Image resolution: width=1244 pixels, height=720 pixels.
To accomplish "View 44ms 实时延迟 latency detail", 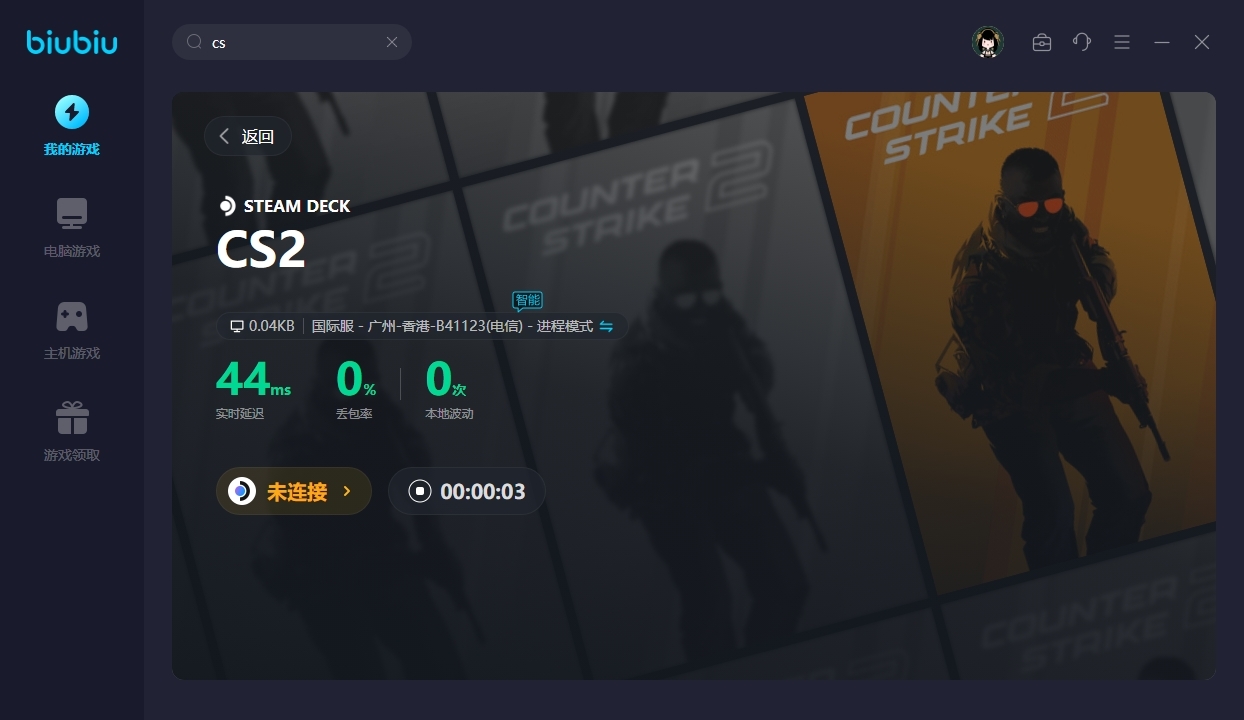I will point(254,390).
